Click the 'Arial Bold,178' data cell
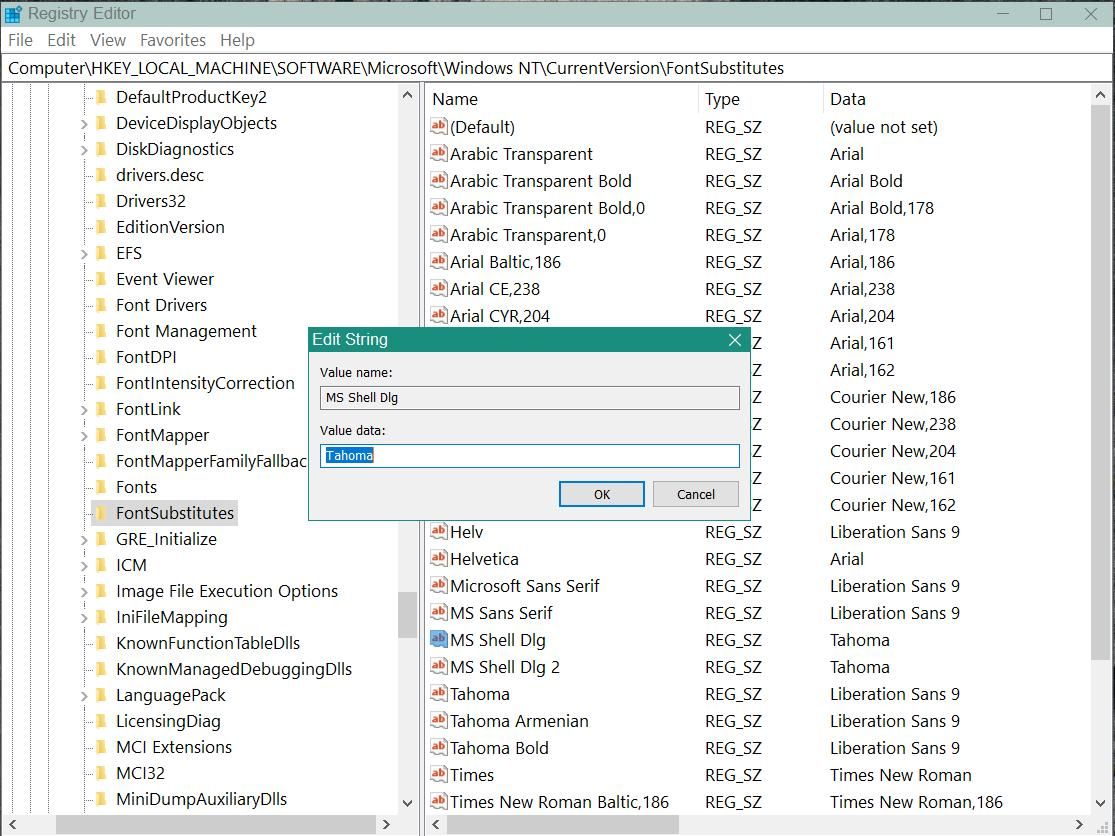 pyautogui.click(x=882, y=208)
